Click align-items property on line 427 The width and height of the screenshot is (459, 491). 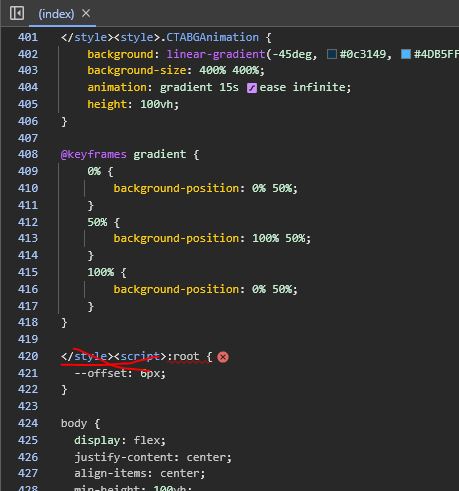coord(110,473)
